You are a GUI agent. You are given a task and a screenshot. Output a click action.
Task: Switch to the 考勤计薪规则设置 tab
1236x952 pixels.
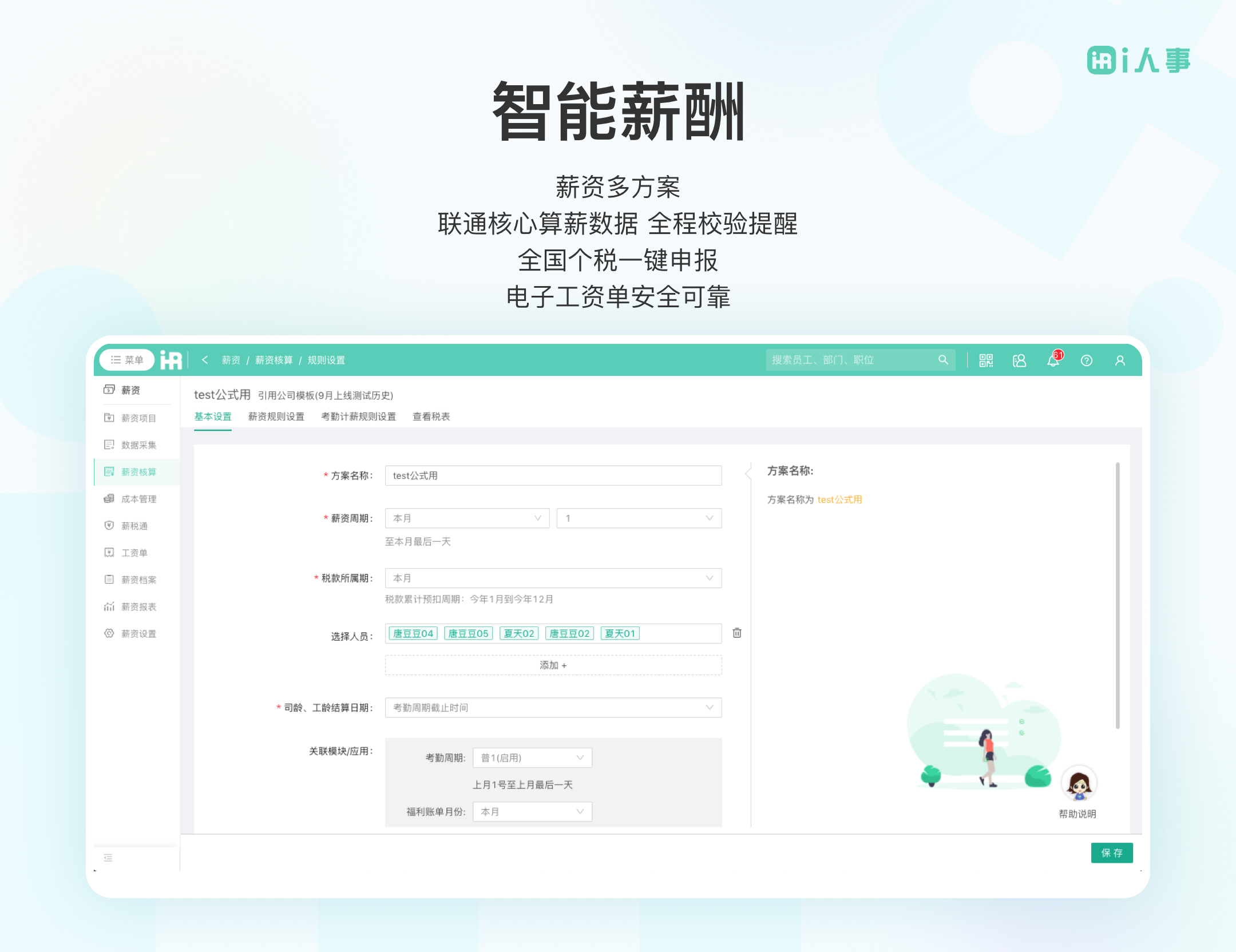[x=359, y=416]
